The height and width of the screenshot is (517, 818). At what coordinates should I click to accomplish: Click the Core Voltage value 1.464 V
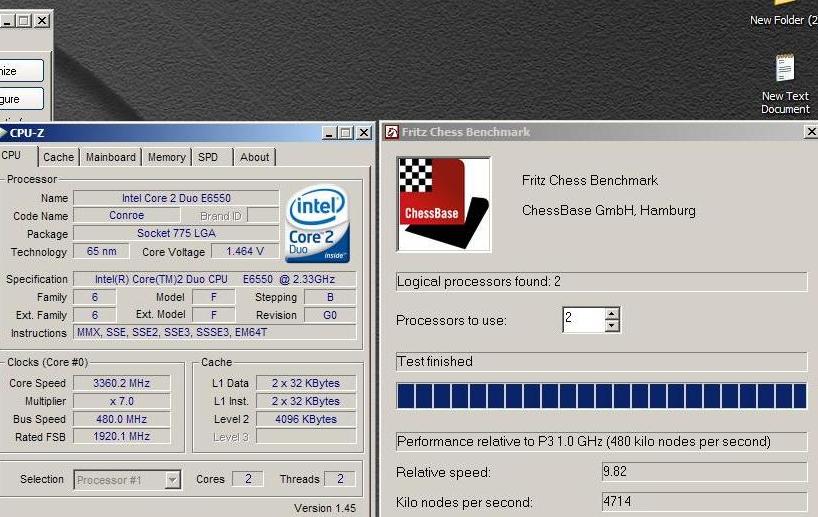click(245, 251)
